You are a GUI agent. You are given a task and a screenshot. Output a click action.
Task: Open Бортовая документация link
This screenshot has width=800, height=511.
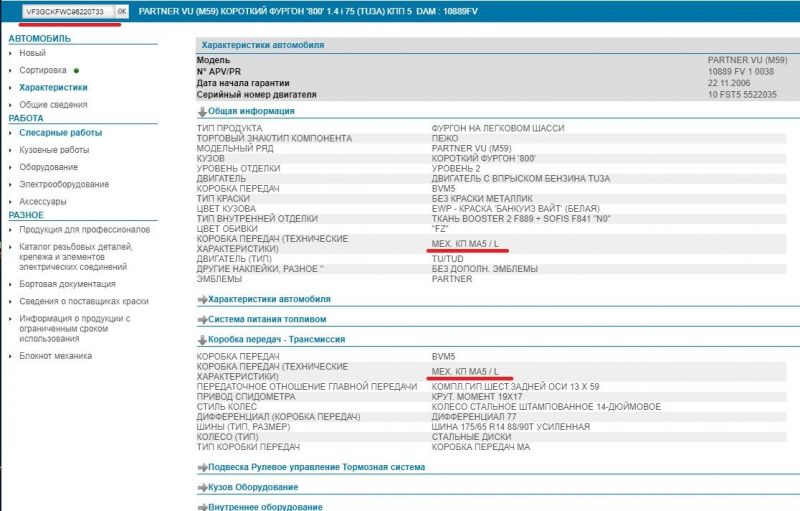click(x=67, y=284)
